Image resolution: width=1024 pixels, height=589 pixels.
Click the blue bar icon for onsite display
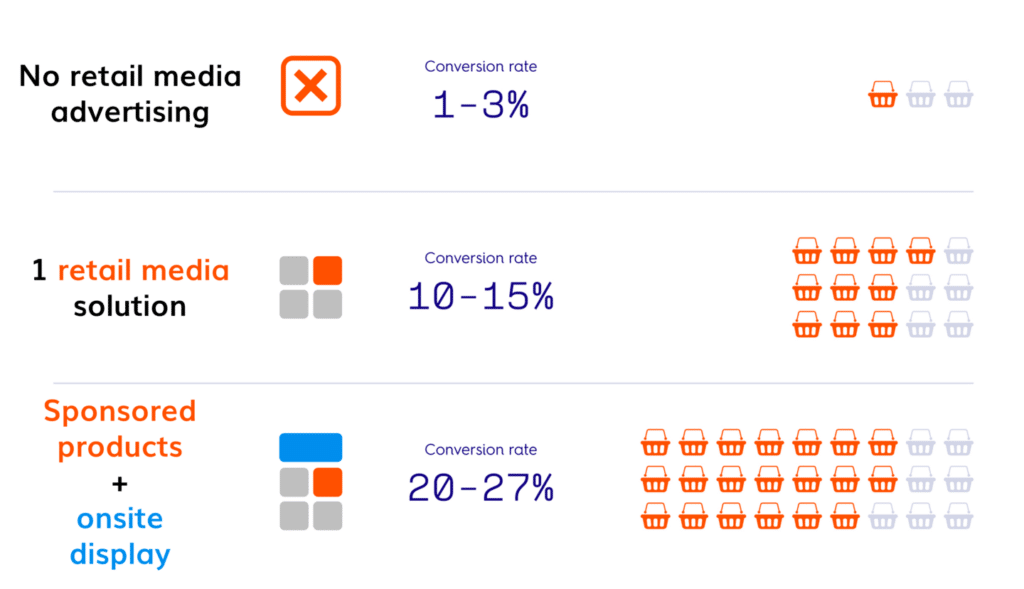coord(311,447)
